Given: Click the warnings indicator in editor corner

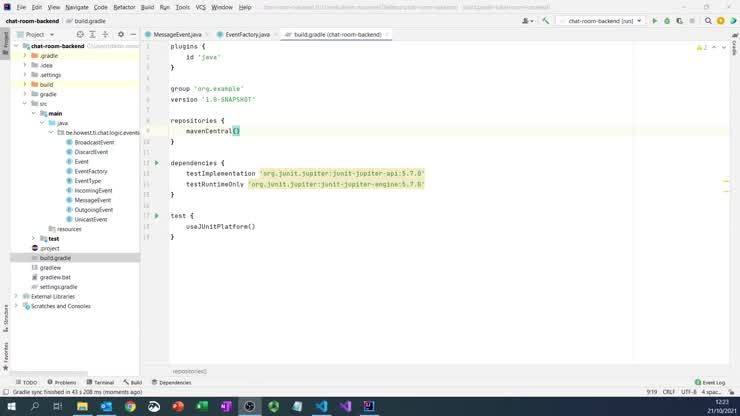Looking at the screenshot, I should (x=702, y=48).
